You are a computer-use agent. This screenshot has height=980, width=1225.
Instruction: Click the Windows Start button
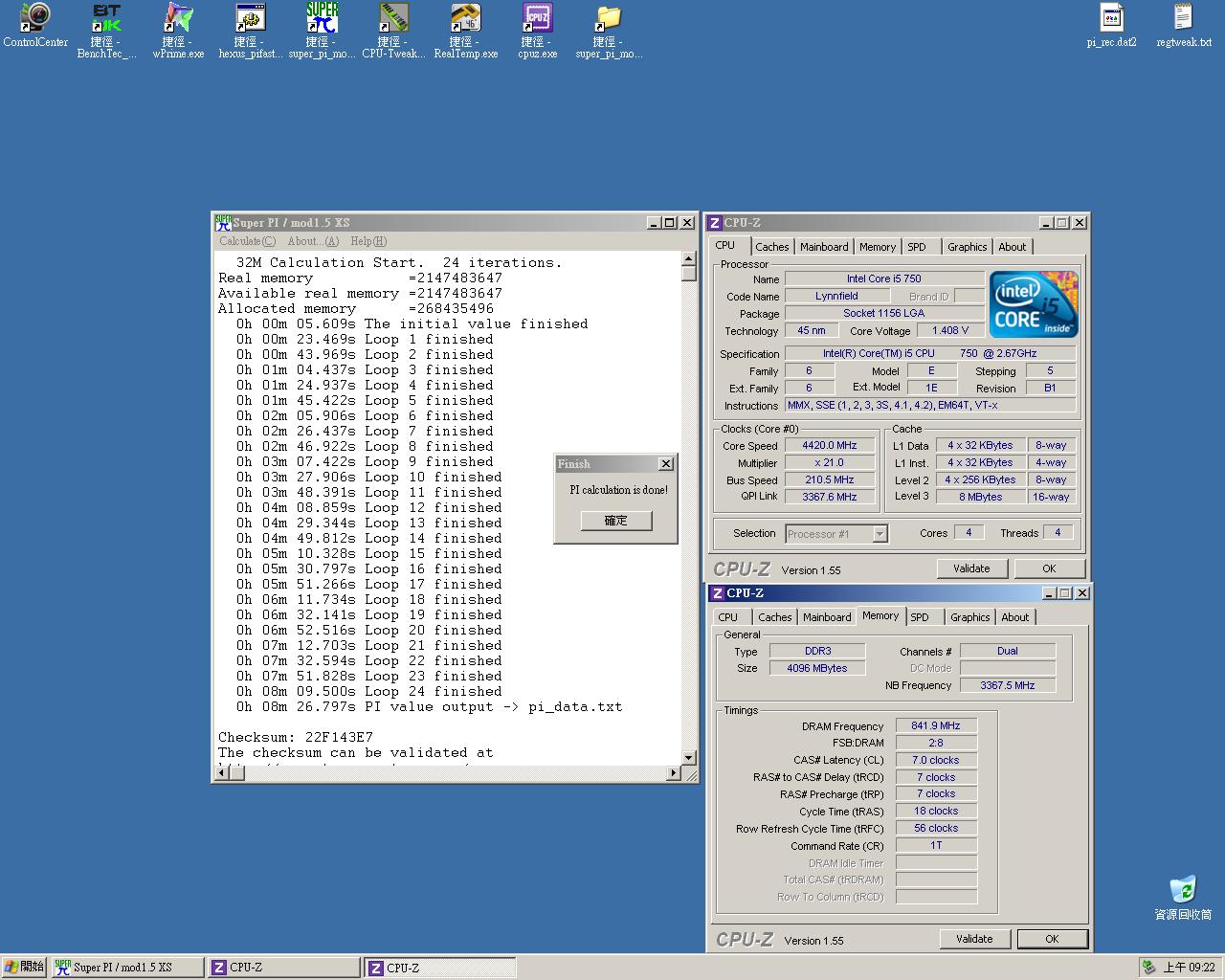click(x=25, y=967)
